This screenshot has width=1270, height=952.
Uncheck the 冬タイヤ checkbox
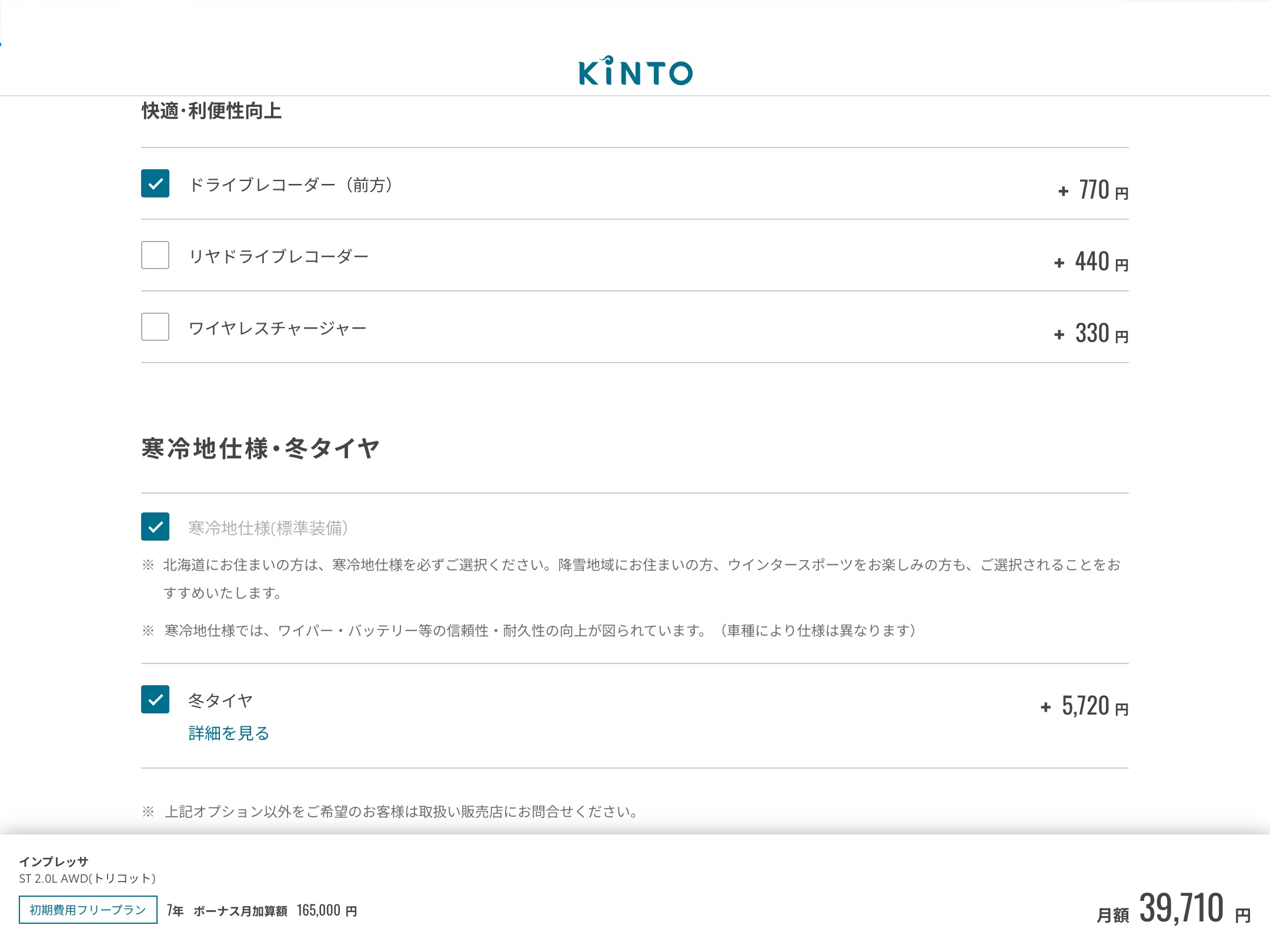[x=155, y=699]
